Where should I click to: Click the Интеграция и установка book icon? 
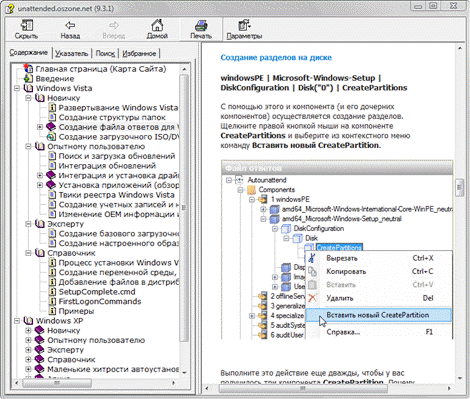coord(51,175)
